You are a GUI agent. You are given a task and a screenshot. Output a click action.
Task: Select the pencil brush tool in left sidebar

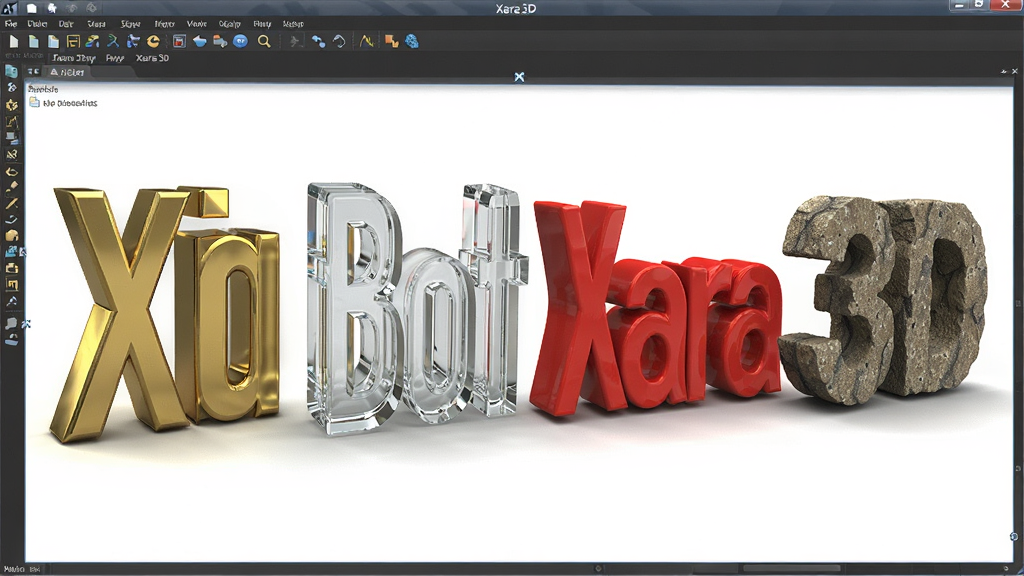[x=12, y=187]
